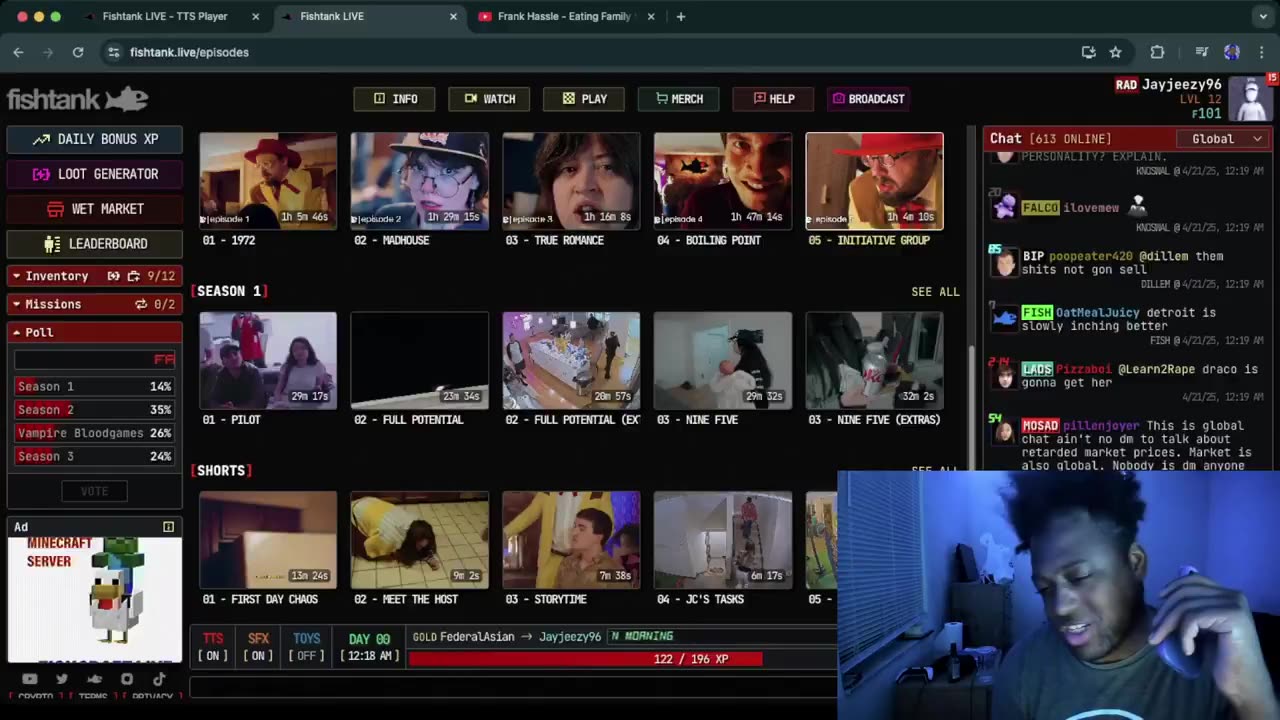
Task: Click the poll VOTE button
Action: (x=94, y=491)
